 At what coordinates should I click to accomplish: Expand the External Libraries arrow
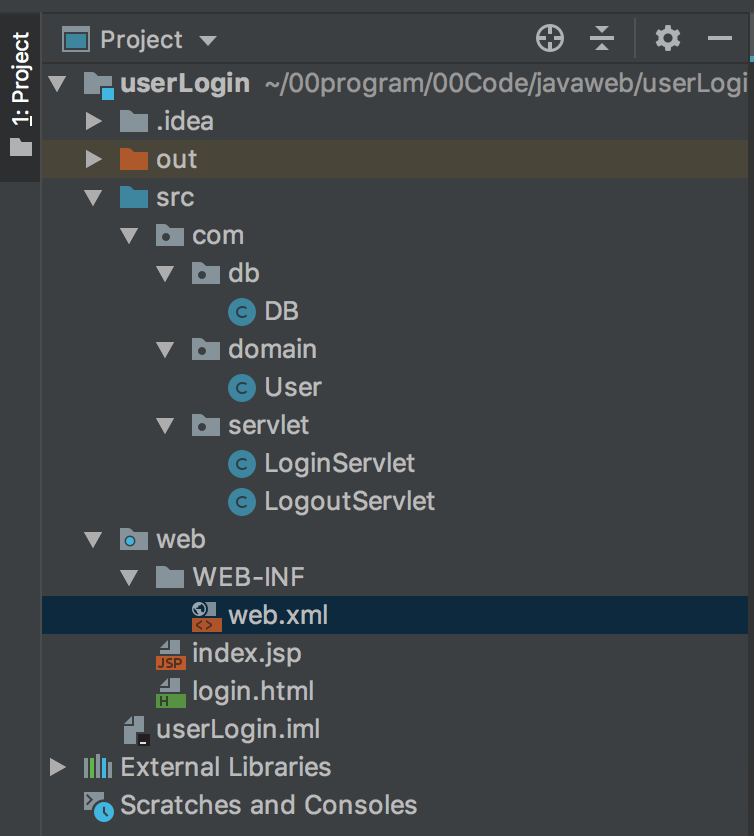click(x=58, y=767)
